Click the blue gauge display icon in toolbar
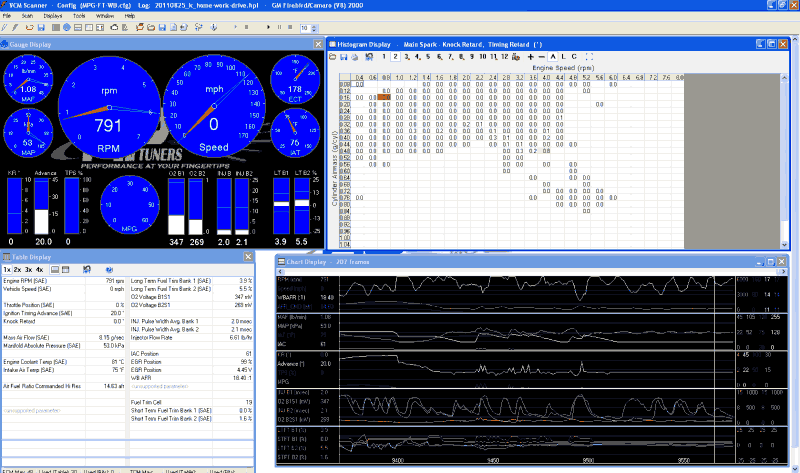Screen dimensions: 800x473 point(65,27)
